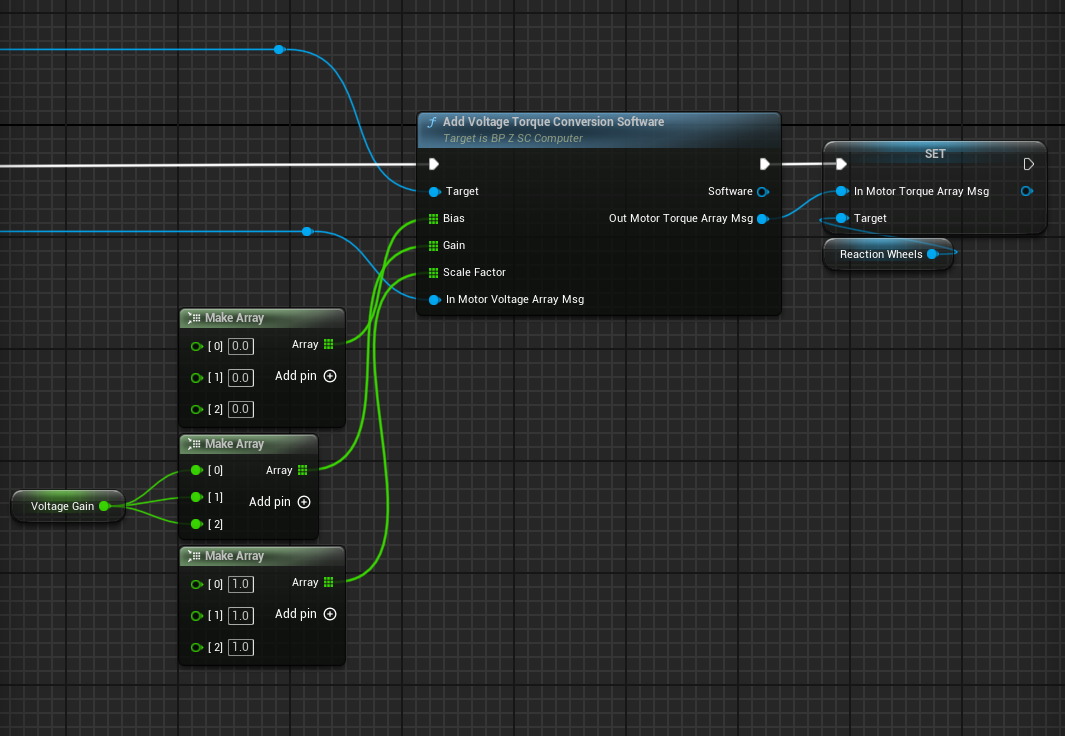Click Add pin on the 1.0-valued Make Array

329,614
